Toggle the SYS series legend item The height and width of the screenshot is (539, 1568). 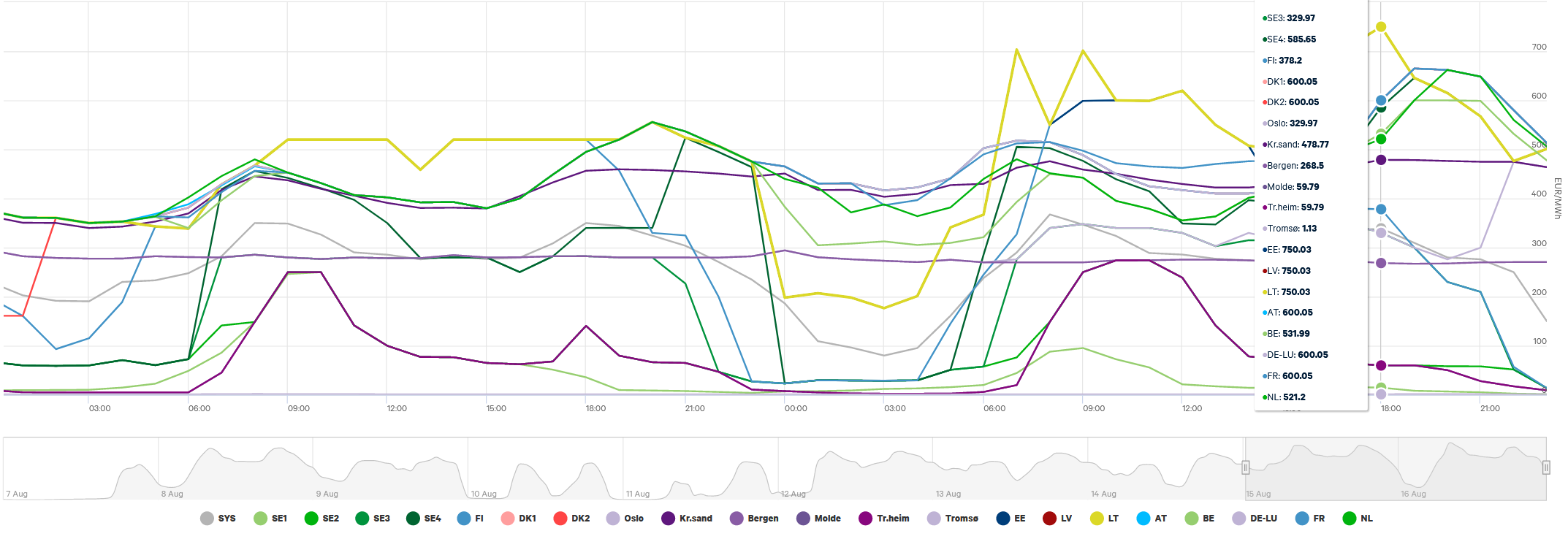(218, 519)
